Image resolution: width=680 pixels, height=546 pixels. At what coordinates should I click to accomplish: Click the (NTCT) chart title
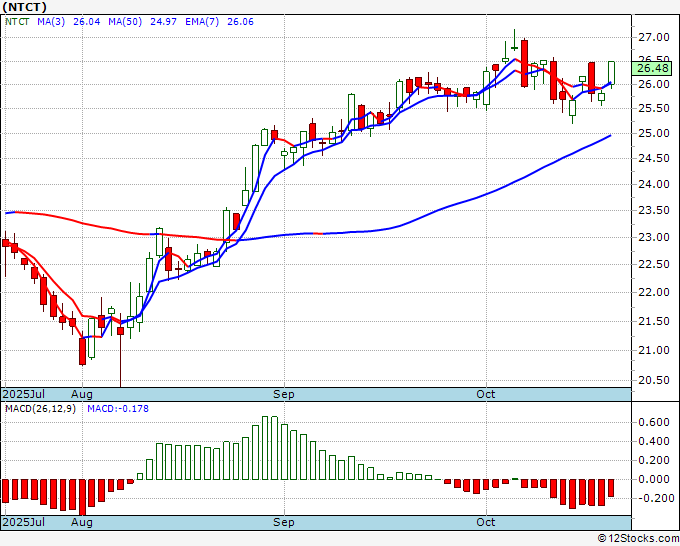click(x=24, y=7)
